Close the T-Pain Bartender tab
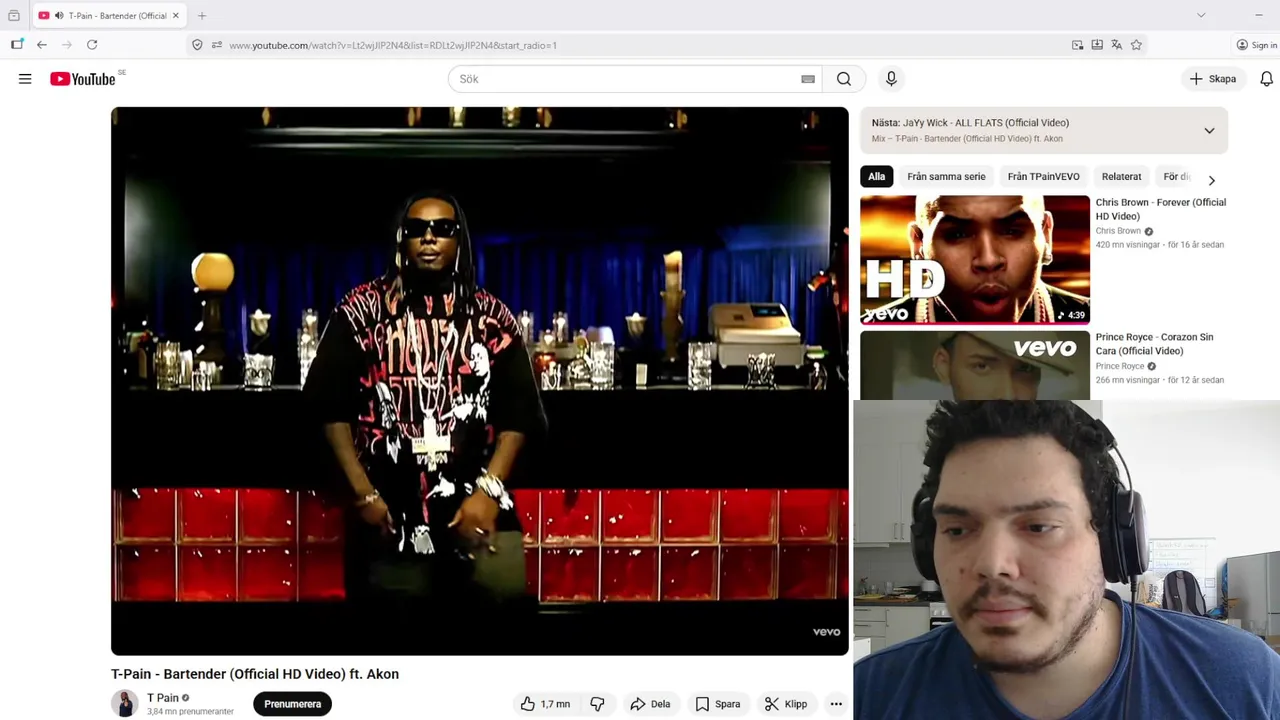This screenshot has width=1280, height=720. pyautogui.click(x=176, y=16)
